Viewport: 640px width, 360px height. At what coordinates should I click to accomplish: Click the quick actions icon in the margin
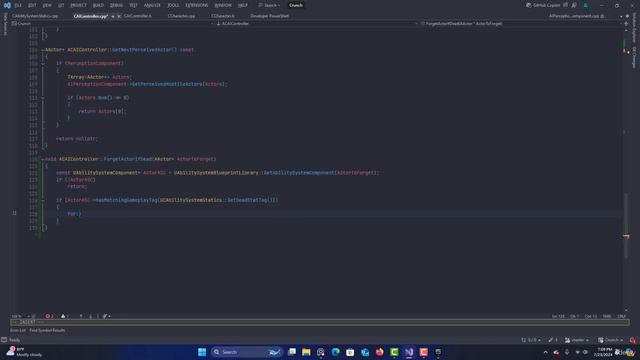coord(14,213)
